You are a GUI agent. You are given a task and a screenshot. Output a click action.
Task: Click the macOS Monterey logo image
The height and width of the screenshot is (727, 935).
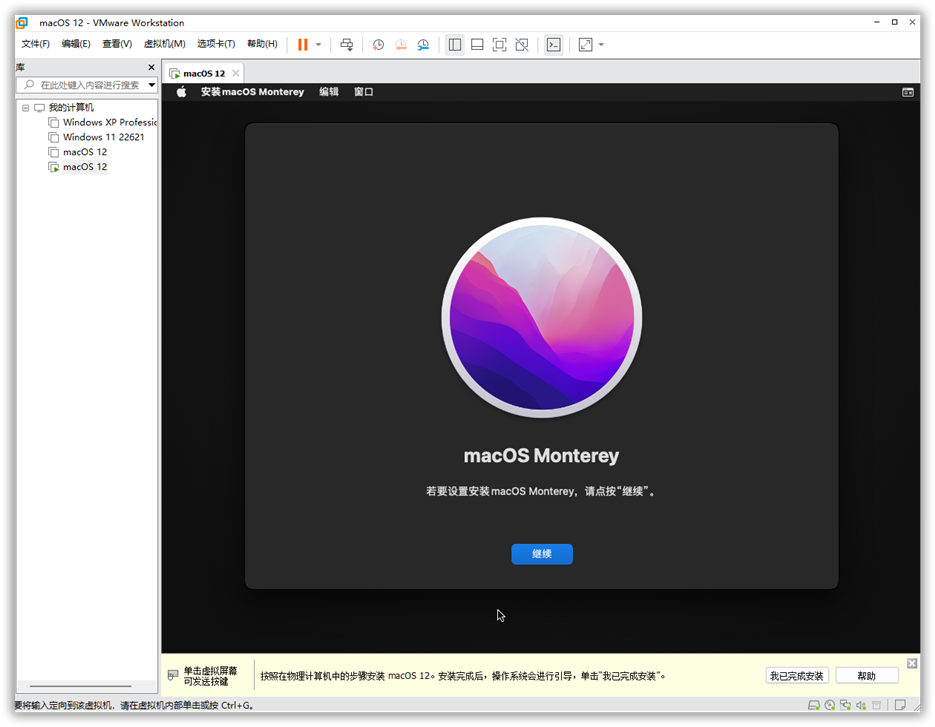pyautogui.click(x=541, y=317)
